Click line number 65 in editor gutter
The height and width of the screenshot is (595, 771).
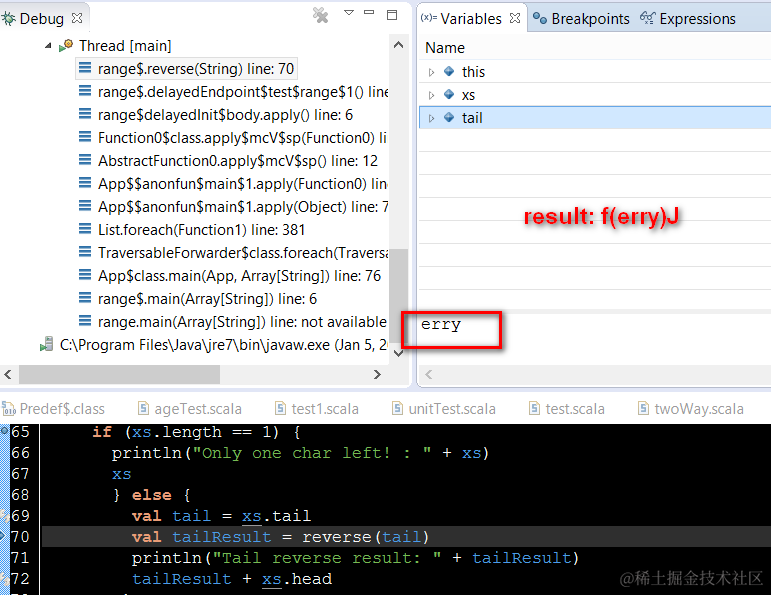point(20,432)
